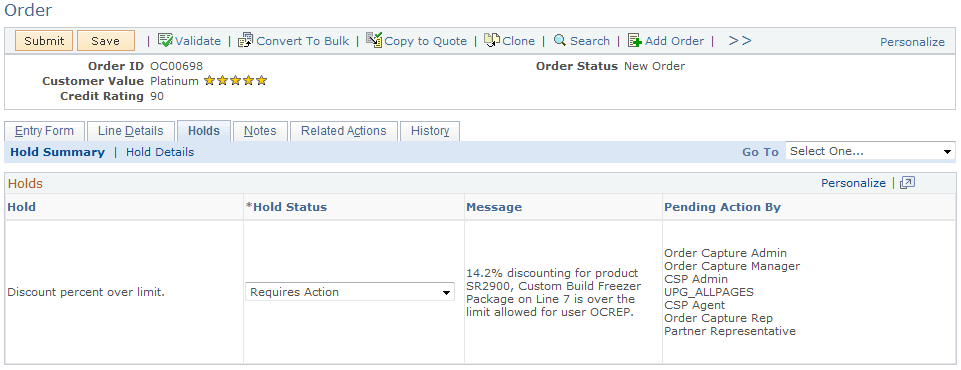Screen dimensions: 961x370
Task: Click the 'Order Capture Manager' entry
Action: [x=732, y=266]
